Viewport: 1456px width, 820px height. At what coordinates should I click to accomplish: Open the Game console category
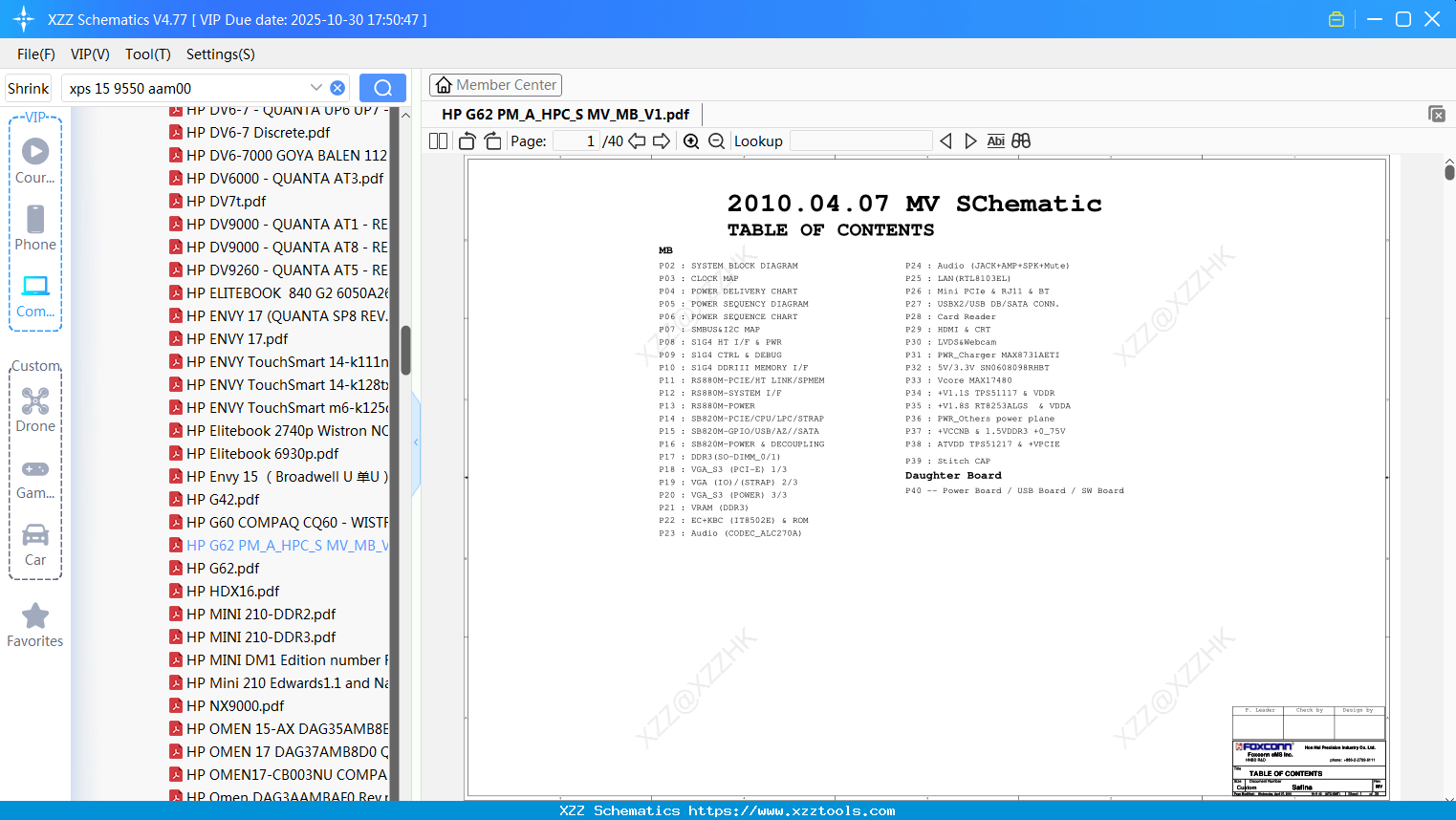(x=35, y=478)
